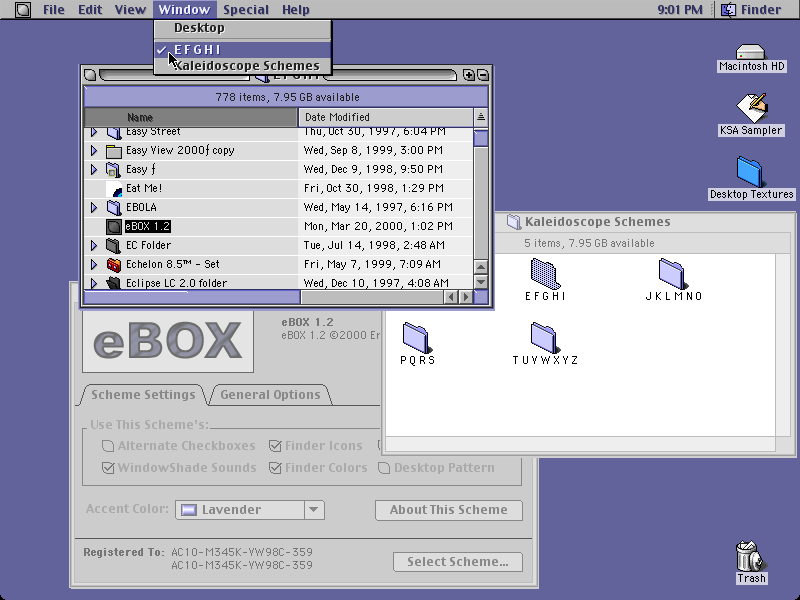The image size is (800, 600).
Task: Click the EC Folder icon
Action: pos(114,245)
